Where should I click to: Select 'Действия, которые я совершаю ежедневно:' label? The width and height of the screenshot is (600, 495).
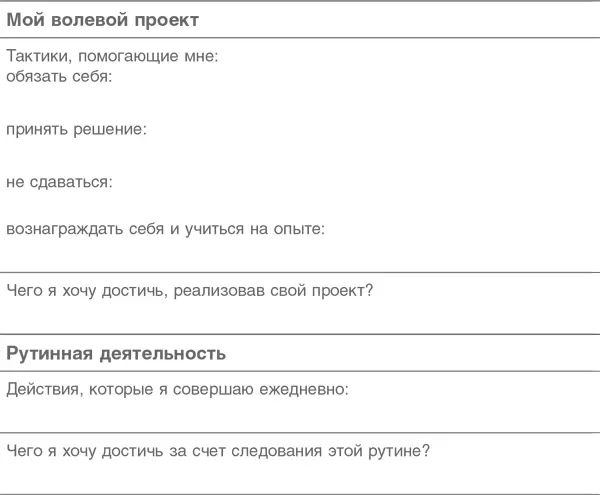click(x=177, y=390)
